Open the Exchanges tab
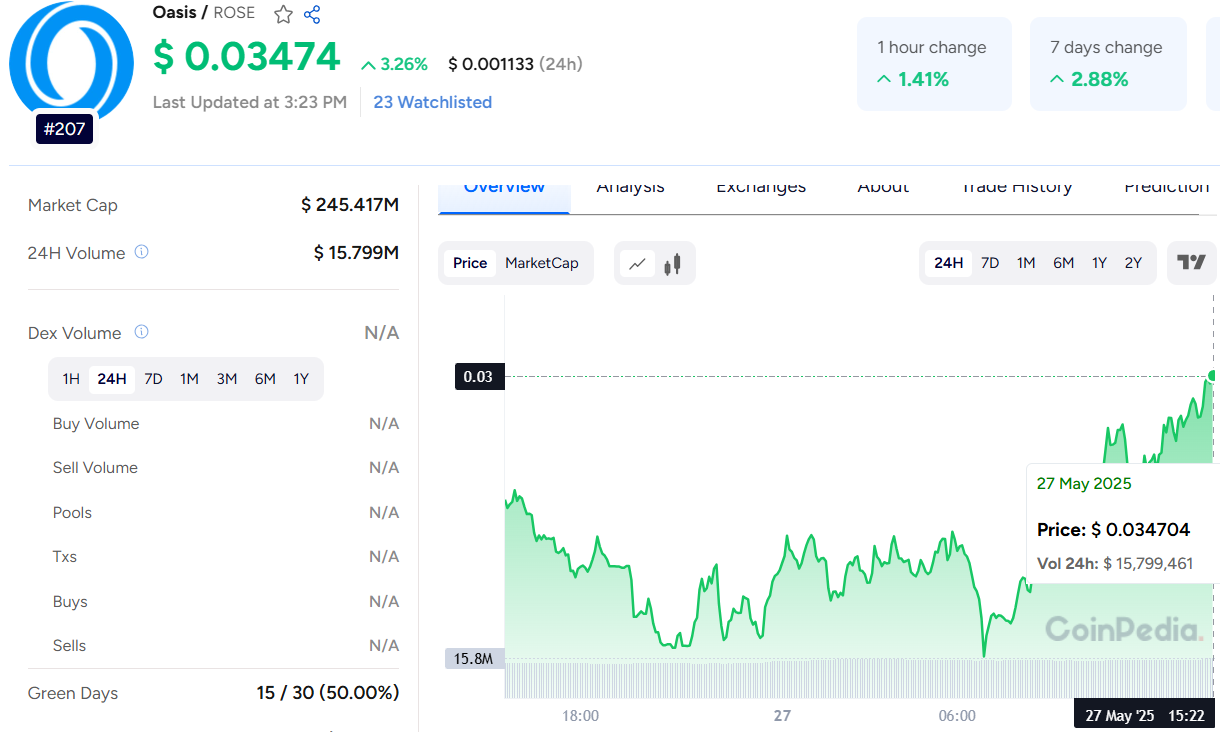Viewport: 1220px width, 732px height. [761, 188]
